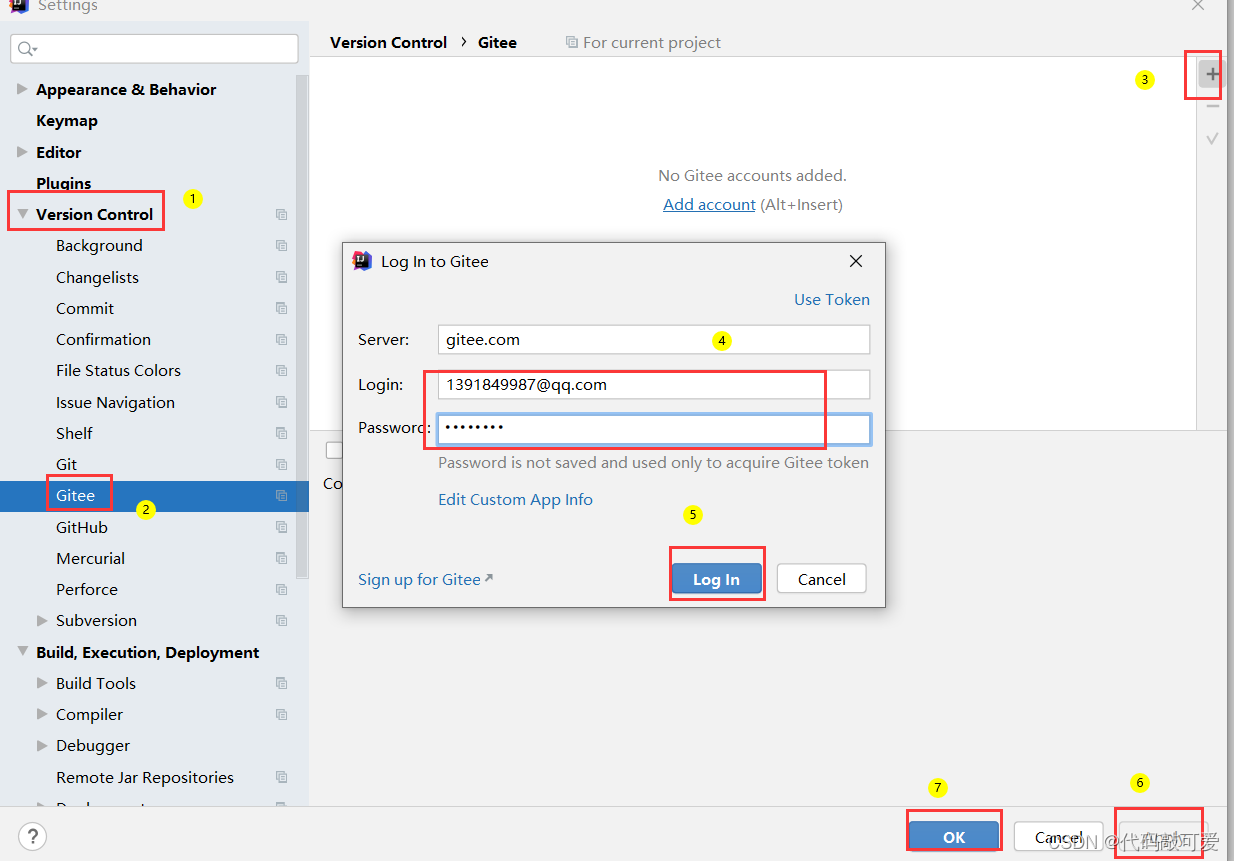This screenshot has height=861, width=1234.
Task: Select Commit settings page
Action: pyautogui.click(x=85, y=308)
